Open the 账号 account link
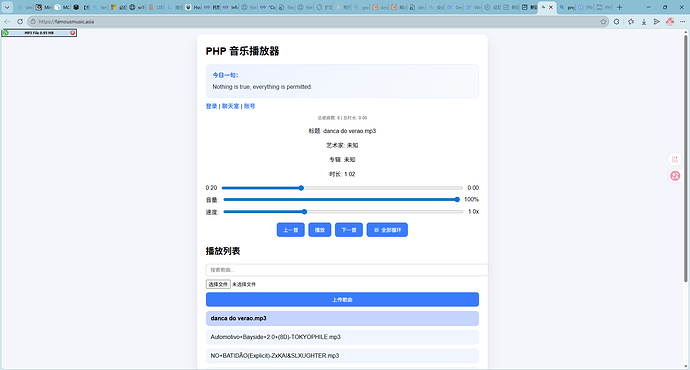 tap(250, 106)
